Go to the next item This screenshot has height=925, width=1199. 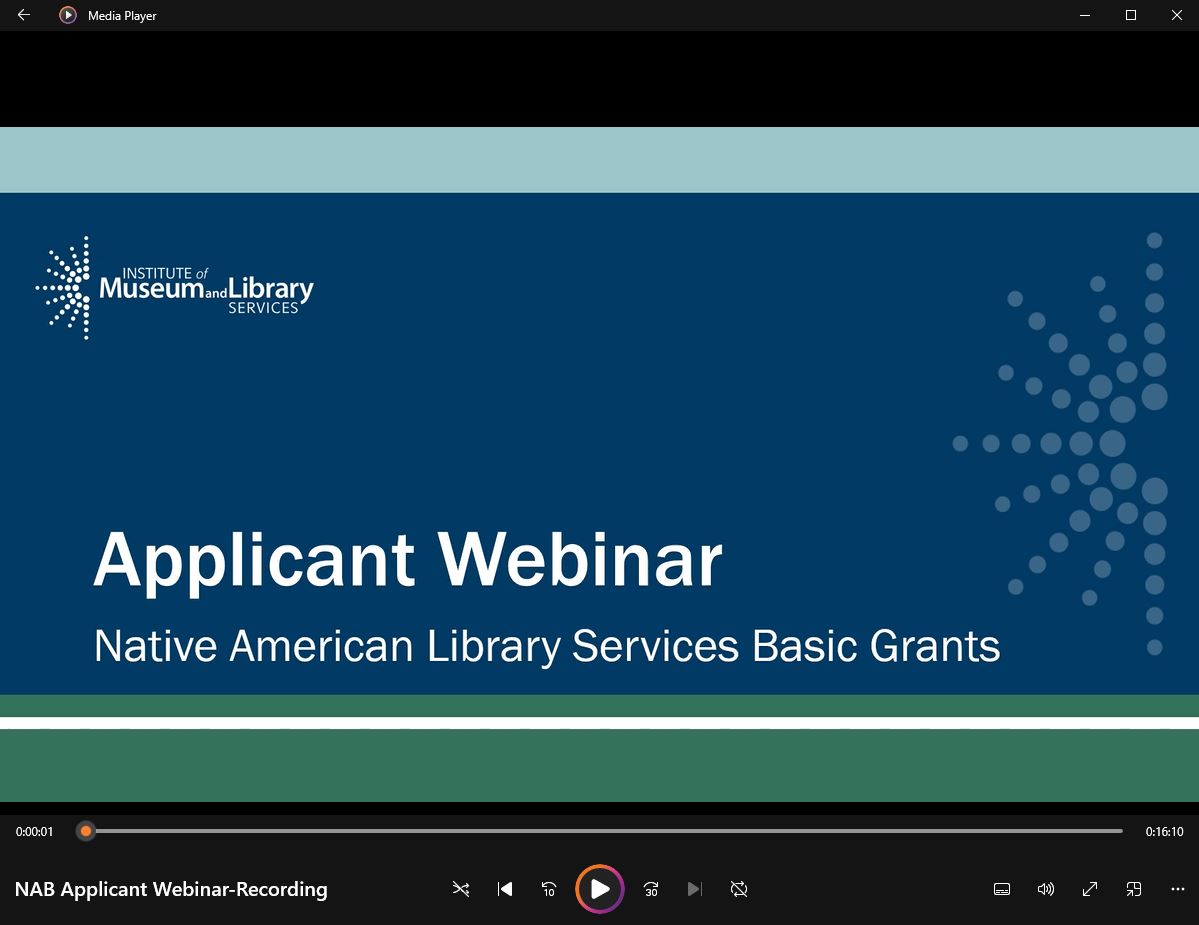pyautogui.click(x=695, y=889)
